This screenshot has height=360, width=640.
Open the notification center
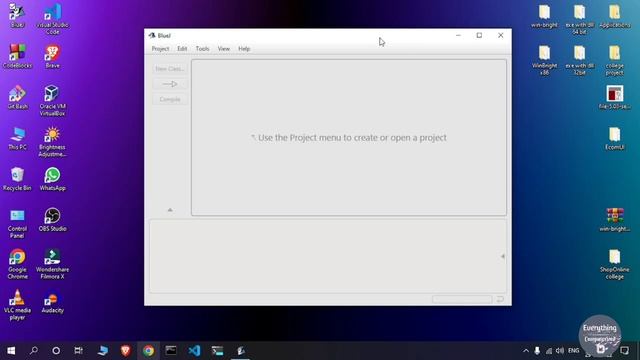tap(624, 351)
